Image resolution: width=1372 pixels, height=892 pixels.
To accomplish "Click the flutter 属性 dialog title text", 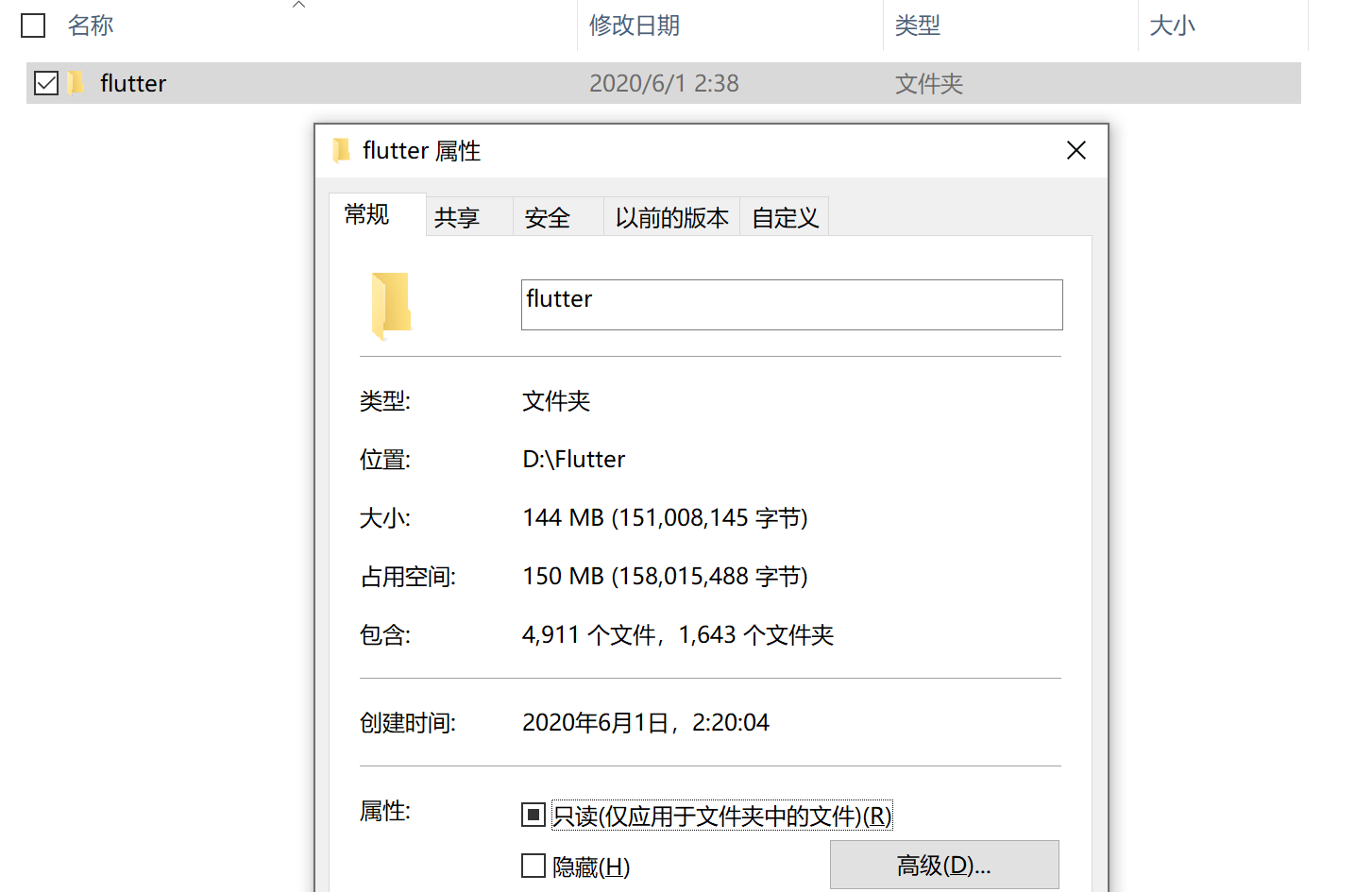I will click(422, 151).
